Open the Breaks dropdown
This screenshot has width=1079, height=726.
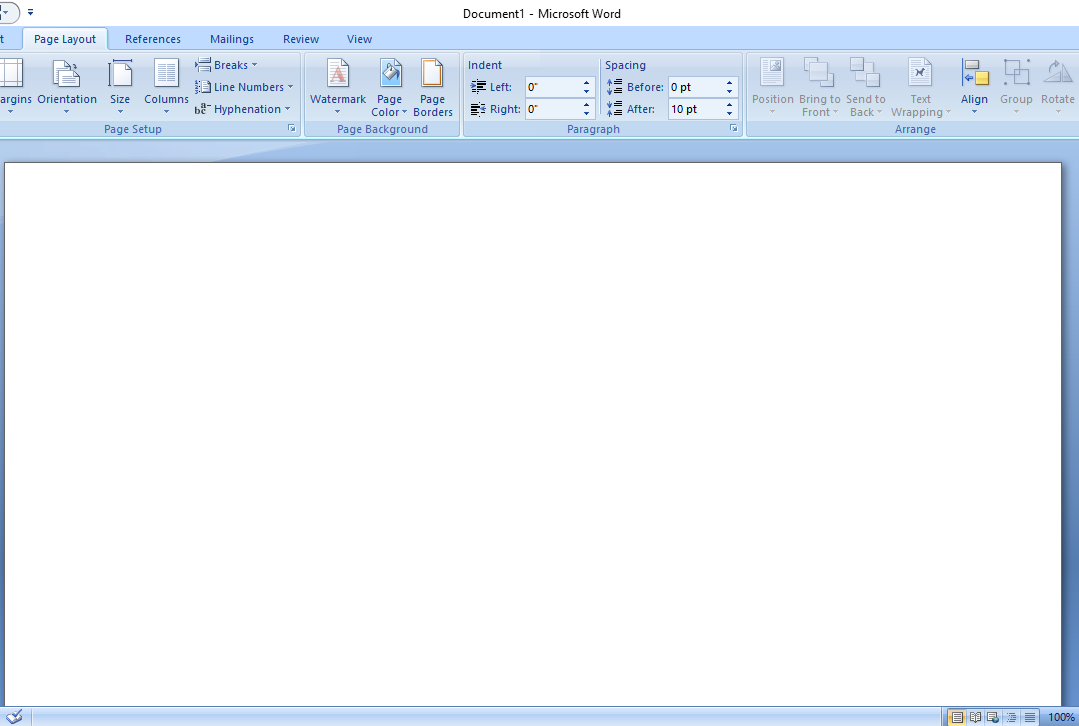click(226, 65)
